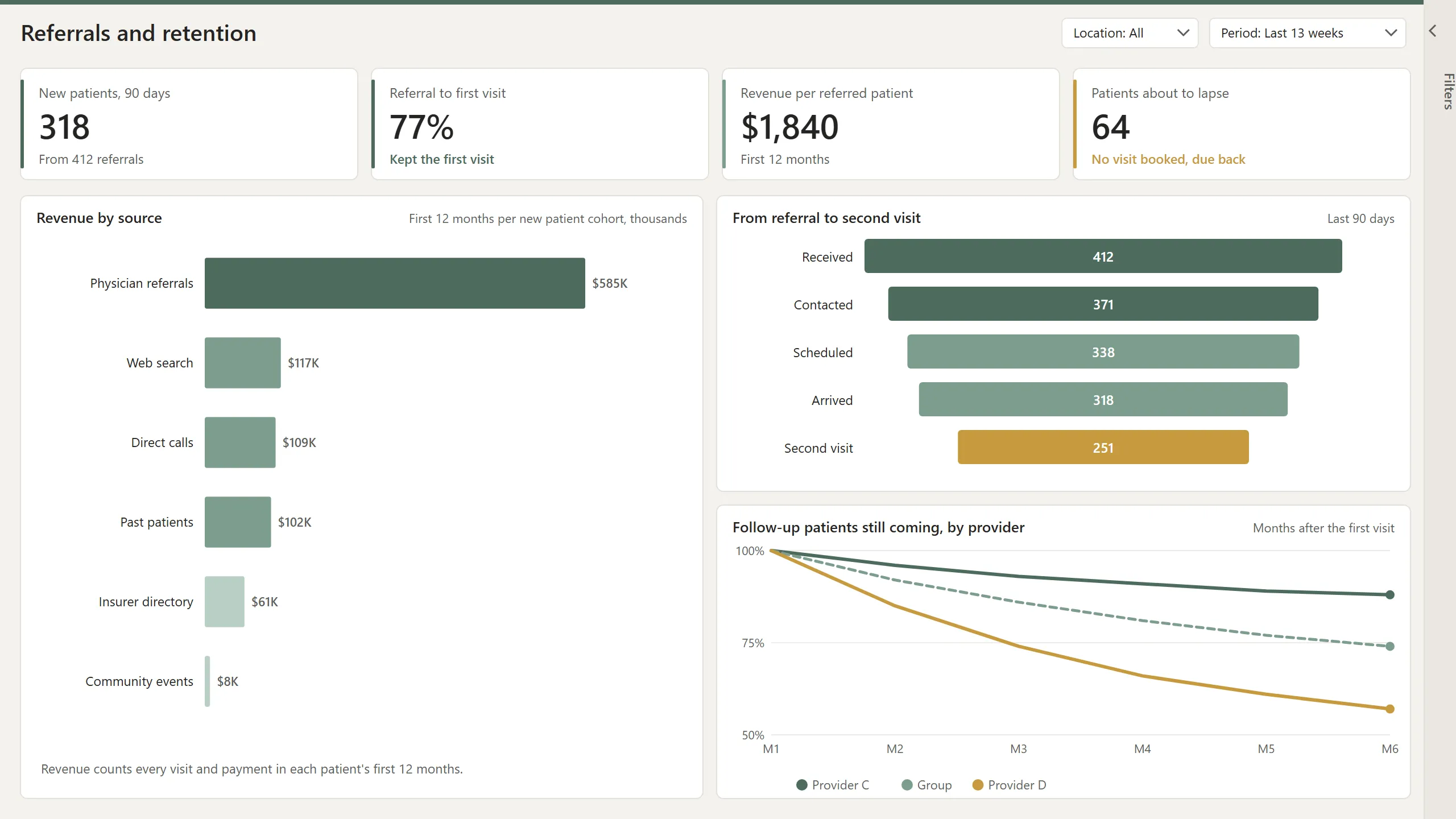Expand the Filters pane chevron
Viewport: 1456px width, 819px height.
tap(1433, 31)
